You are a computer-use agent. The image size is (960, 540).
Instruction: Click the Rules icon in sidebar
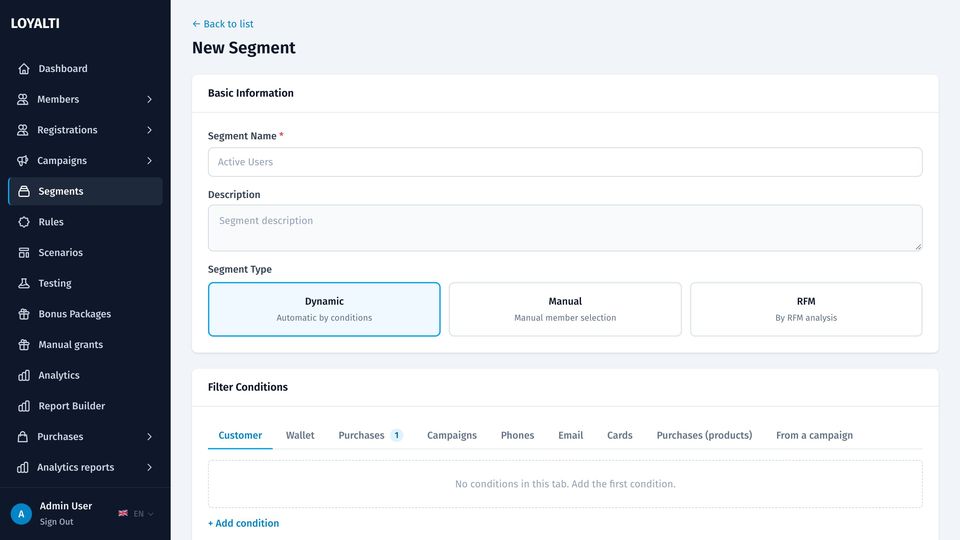click(24, 222)
